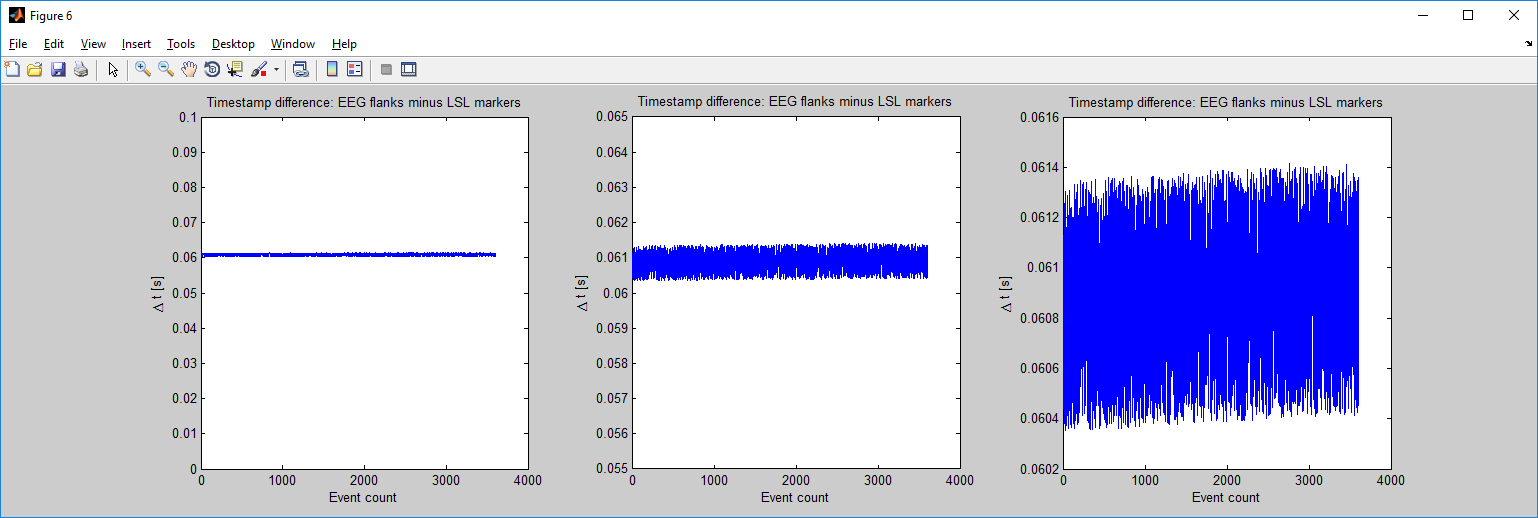
Task: Select the Zoom In tool
Action: (x=143, y=69)
